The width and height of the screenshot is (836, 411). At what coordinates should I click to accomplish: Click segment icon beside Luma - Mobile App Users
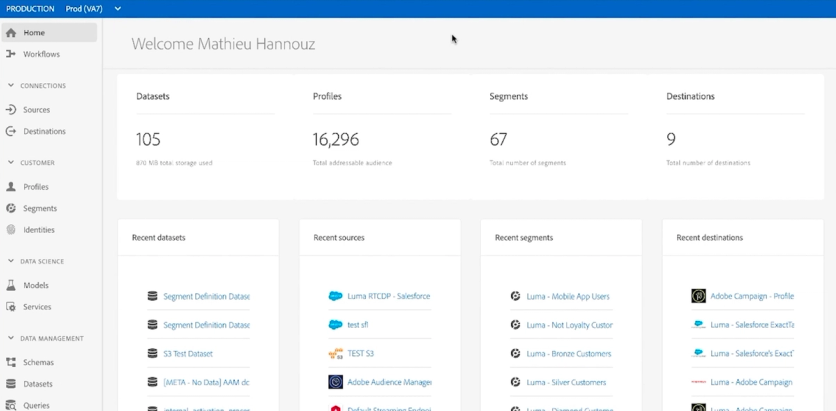(x=516, y=296)
